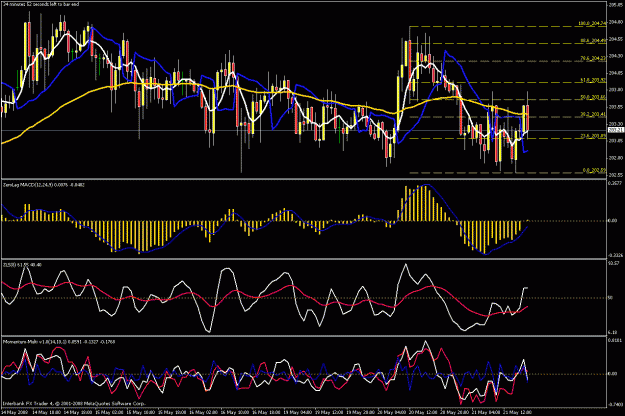Click the 15 May 02:00 time axis label
Screen dimensions: 625x416
tap(108, 412)
